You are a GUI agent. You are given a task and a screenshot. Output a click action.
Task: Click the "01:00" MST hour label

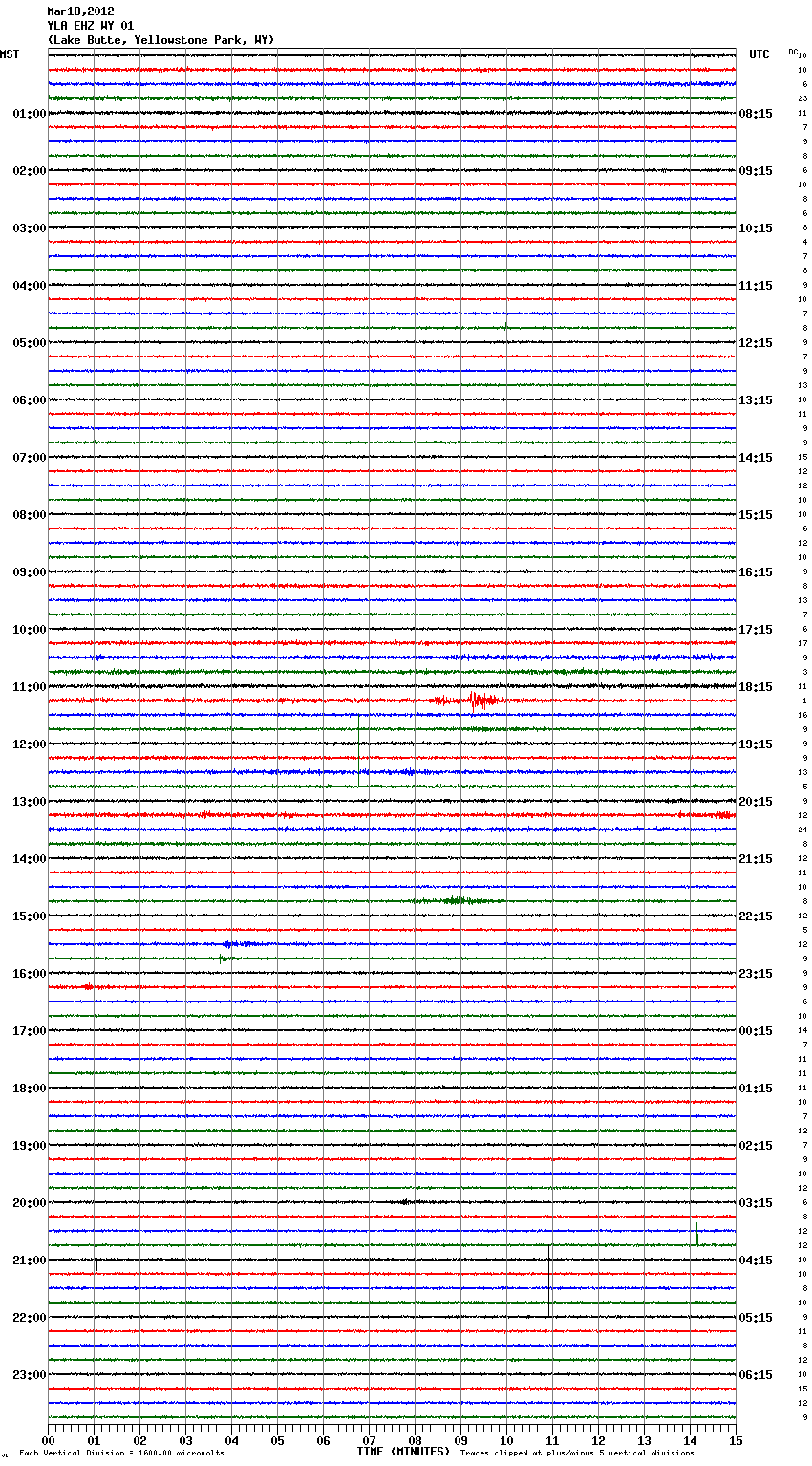coord(30,114)
